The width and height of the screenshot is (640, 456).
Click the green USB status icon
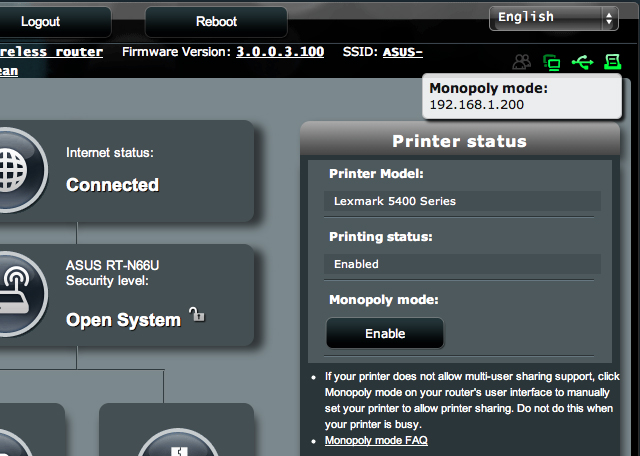click(x=582, y=62)
